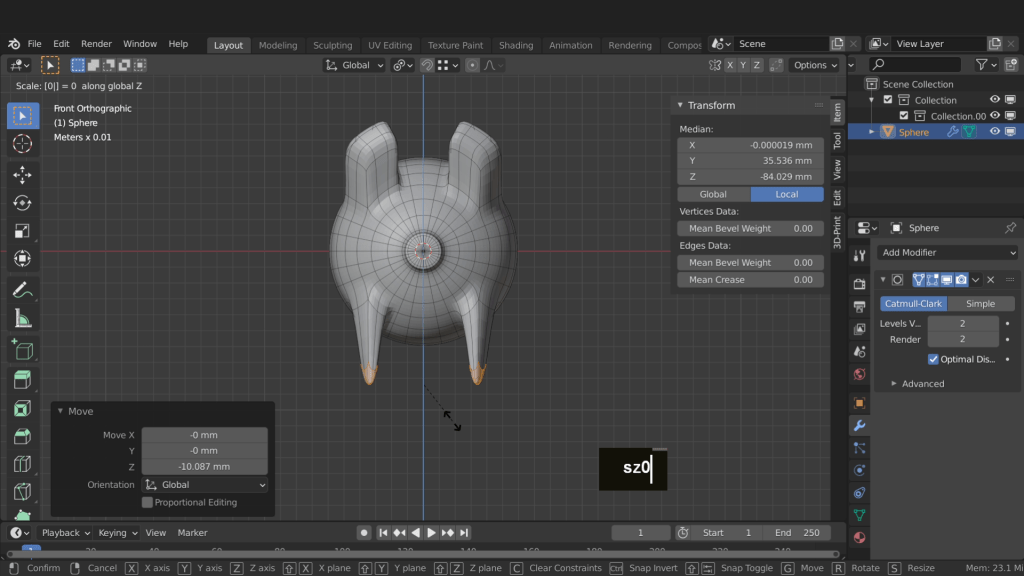Select the Annotate pencil tool
The height and width of the screenshot is (576, 1024).
(x=22, y=290)
